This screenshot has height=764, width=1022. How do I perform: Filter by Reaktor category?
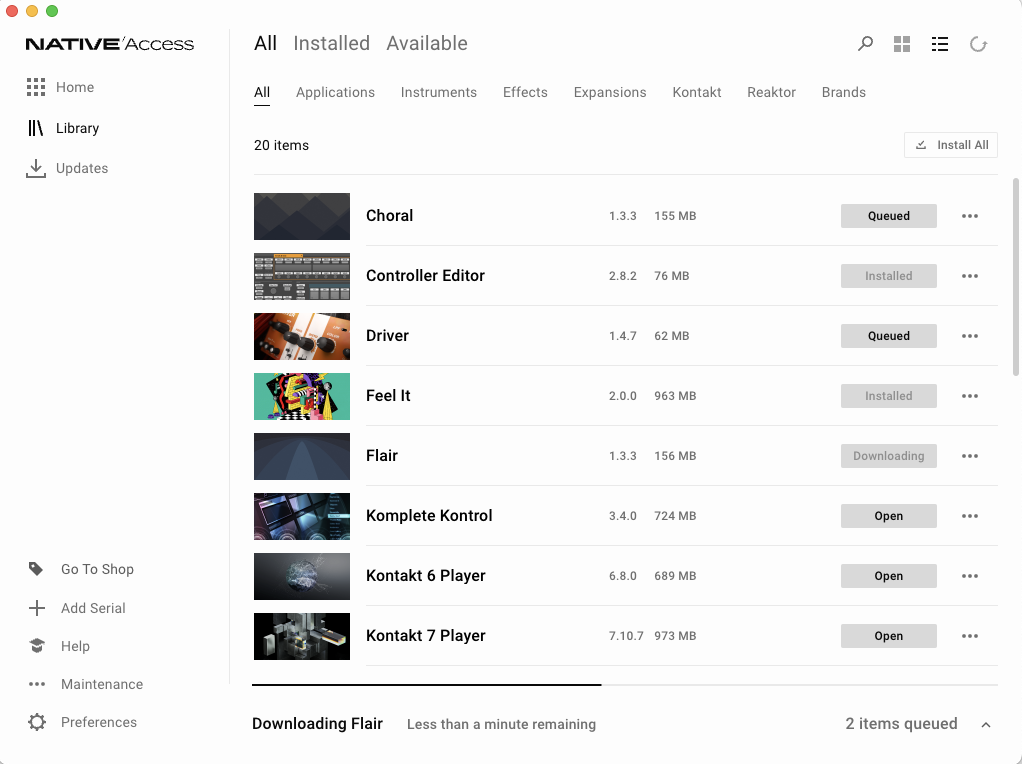point(771,92)
